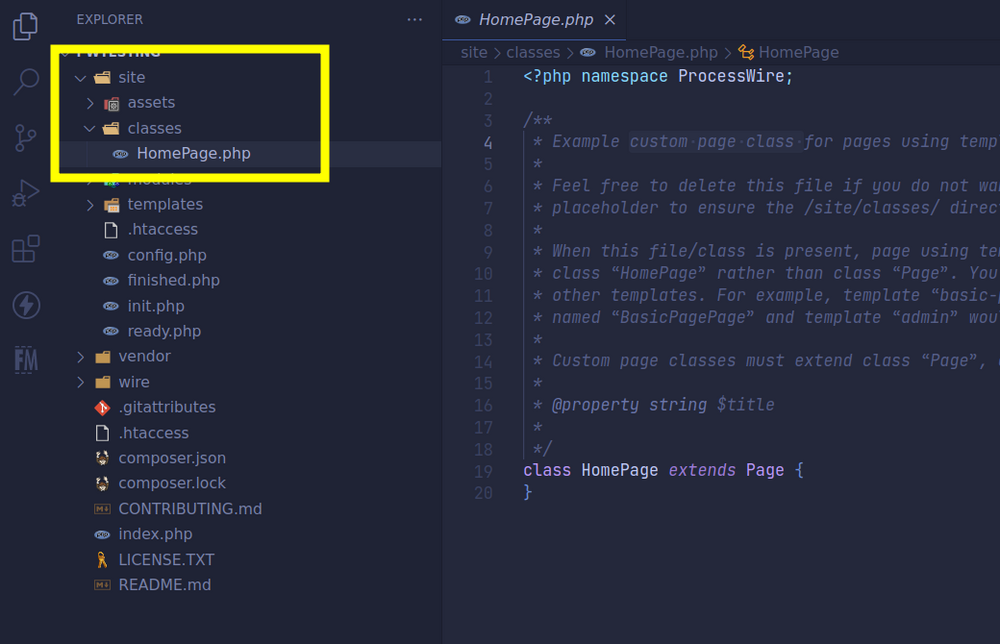Screen dimensions: 1000x644
Task: Open the Explorer view in activity bar
Action: (x=26, y=26)
